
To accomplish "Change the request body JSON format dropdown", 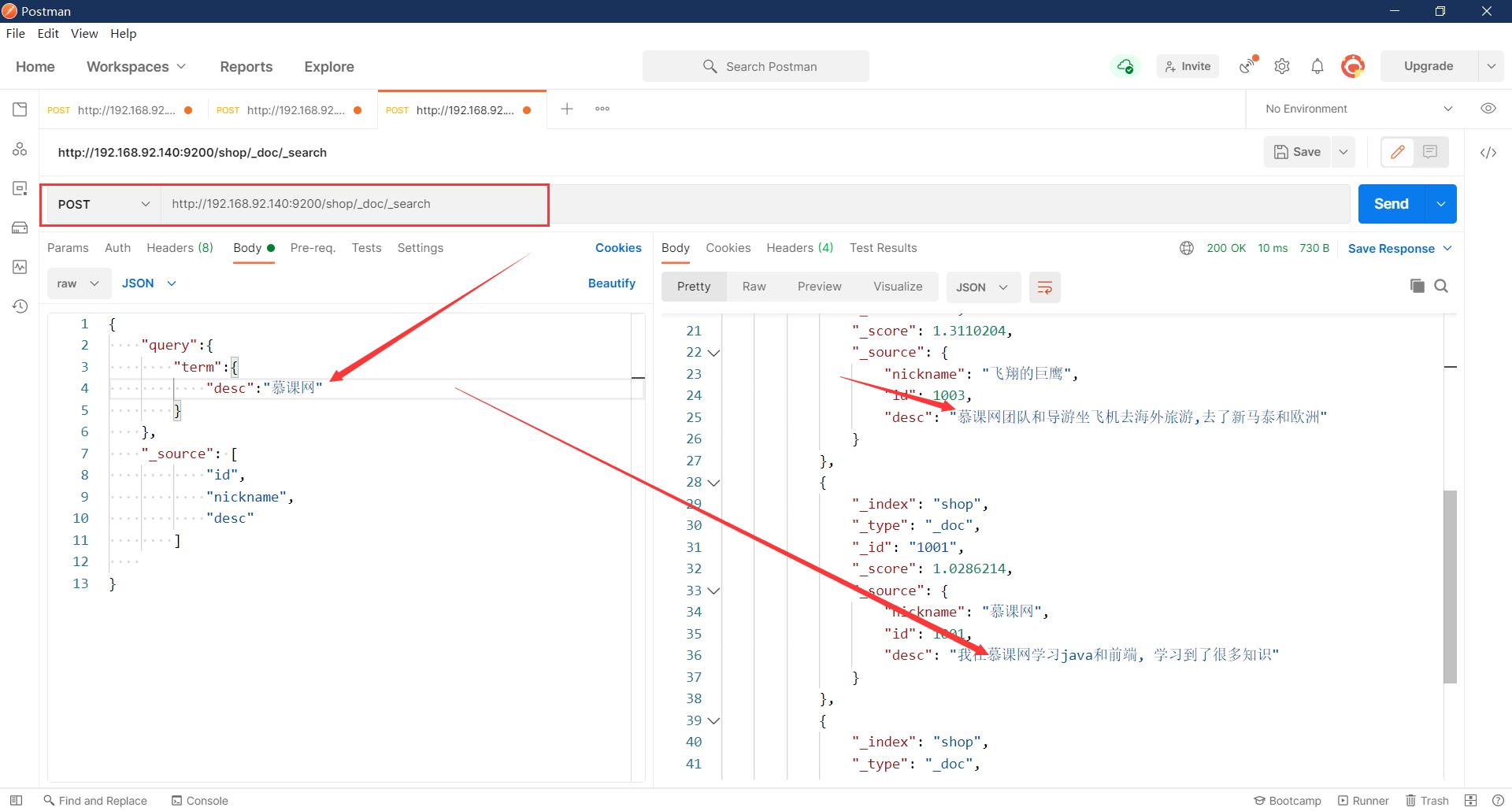I will point(149,283).
